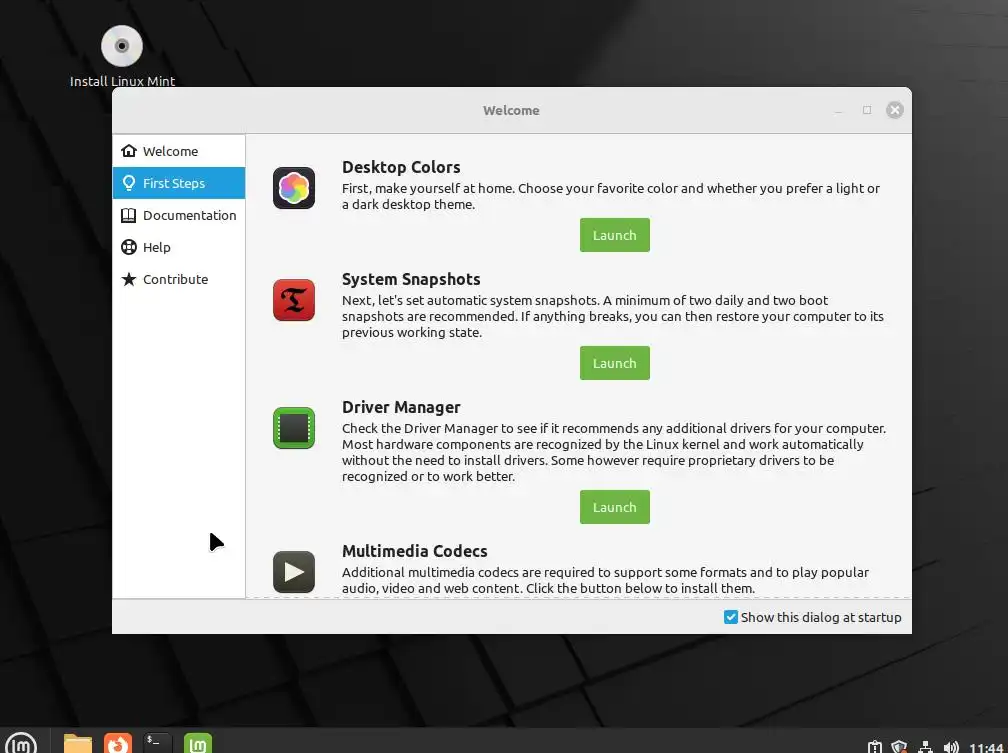Open the Linux Mint start menu
The height and width of the screenshot is (753, 1008).
(21, 744)
